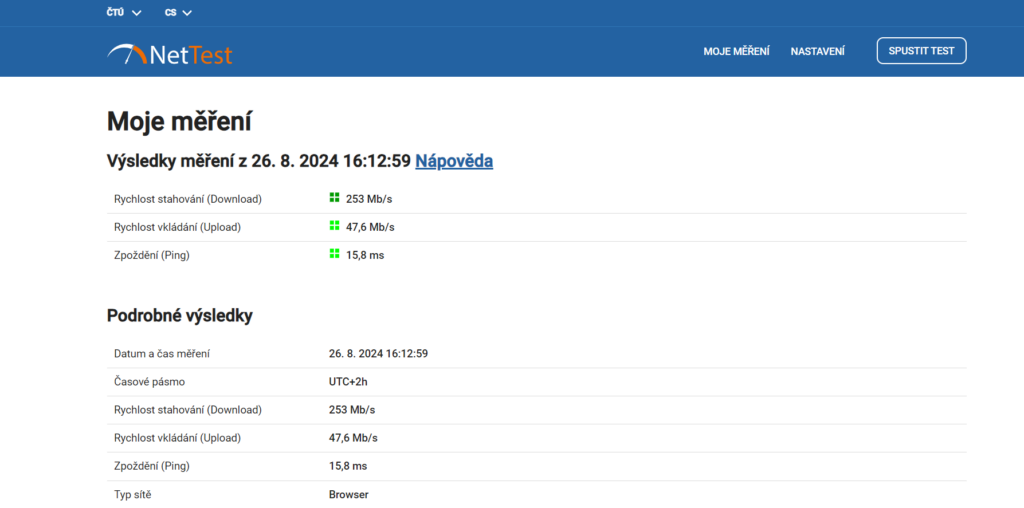Click the Moje měření page heading
1024x508 pixels.
pos(178,122)
